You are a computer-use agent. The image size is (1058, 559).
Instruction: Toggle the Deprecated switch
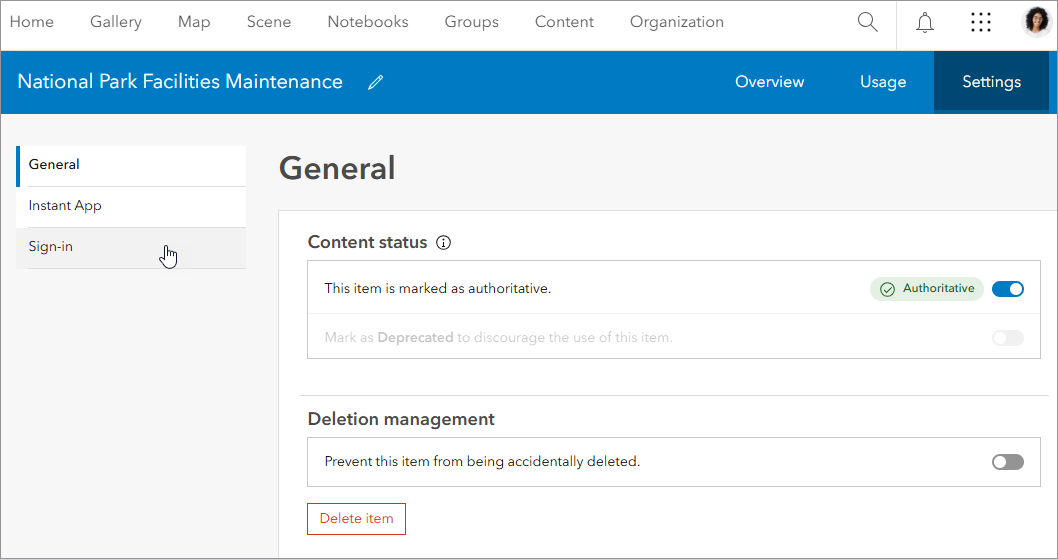click(x=1008, y=338)
